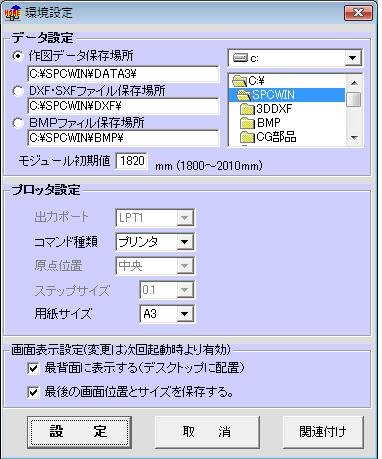This screenshot has height=459, width=382.
Task: Open the 原点位置 中央 dropdown
Action: point(185,266)
